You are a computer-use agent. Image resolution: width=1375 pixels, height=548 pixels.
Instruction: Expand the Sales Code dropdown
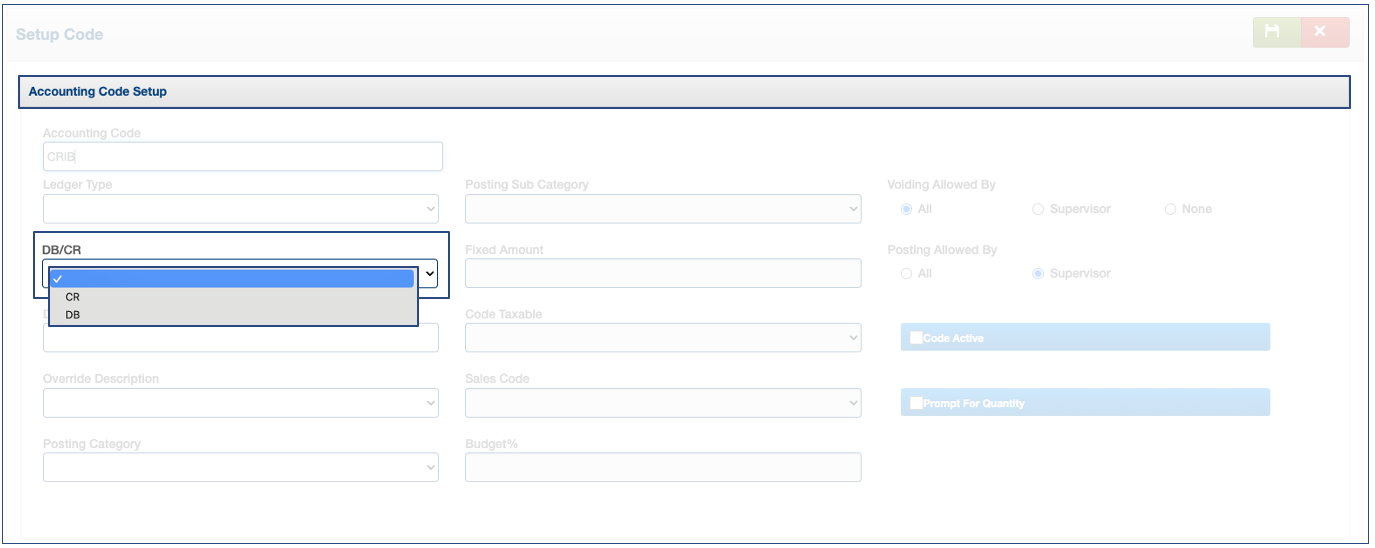click(x=662, y=403)
